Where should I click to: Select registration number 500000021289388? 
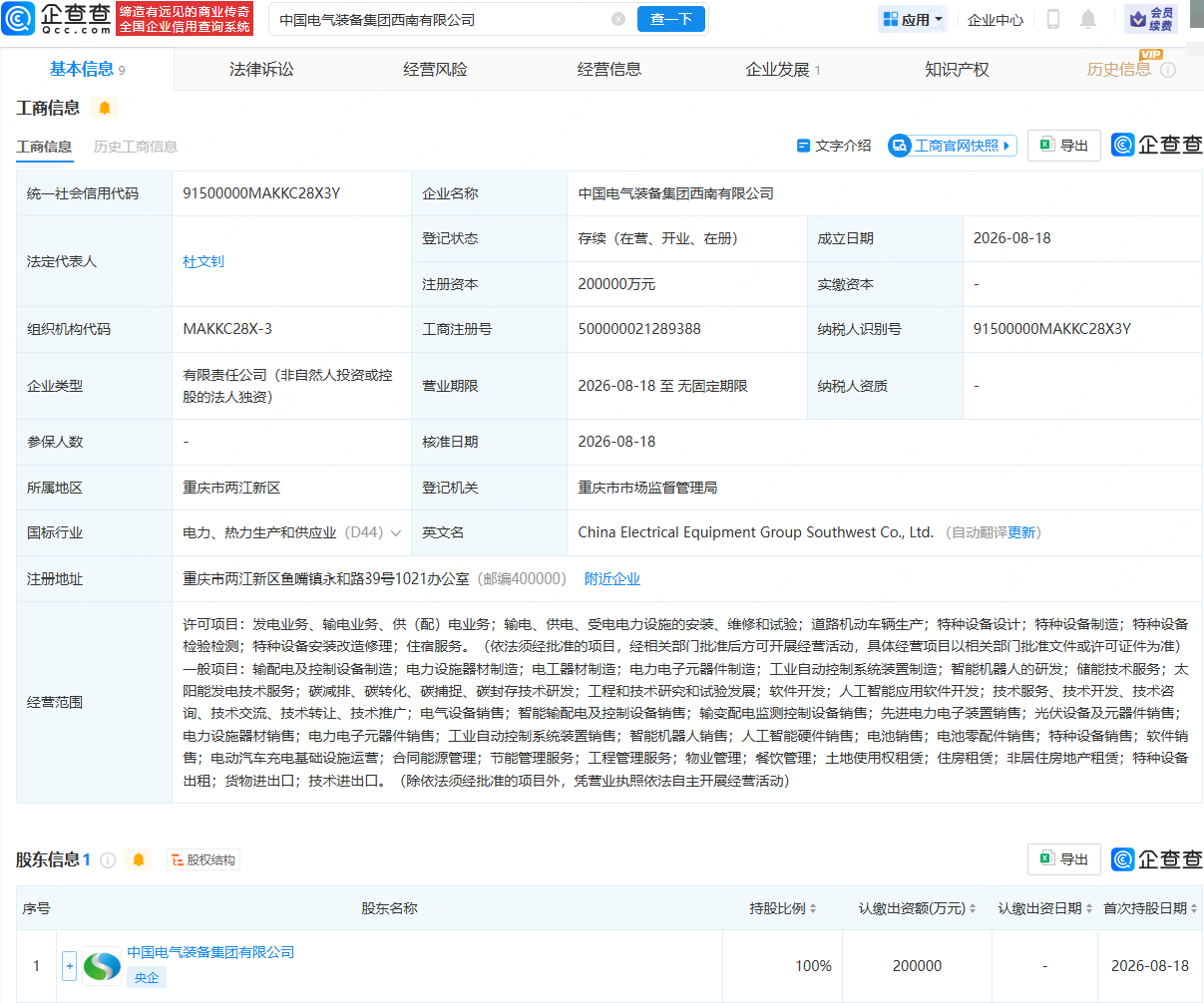pyautogui.click(x=639, y=329)
